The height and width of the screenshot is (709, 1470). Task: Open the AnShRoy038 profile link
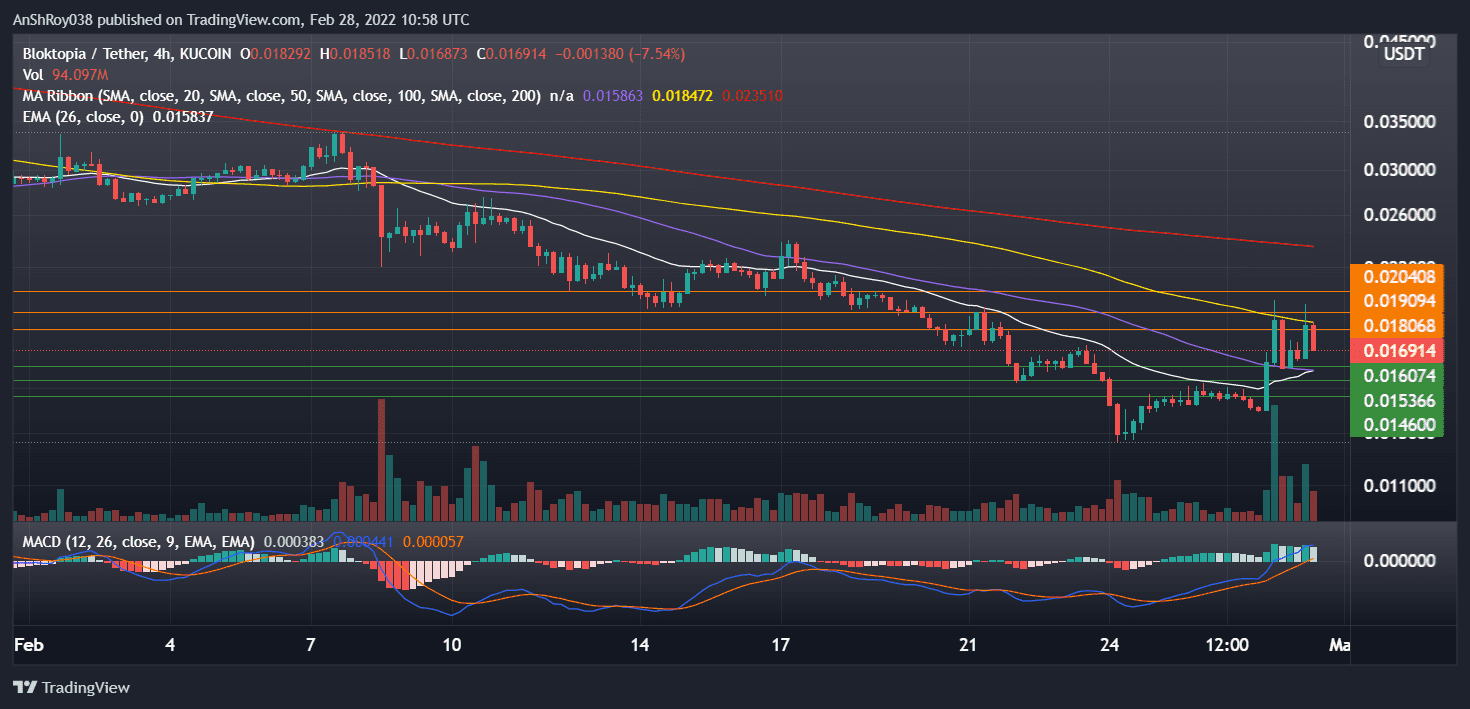coord(53,19)
